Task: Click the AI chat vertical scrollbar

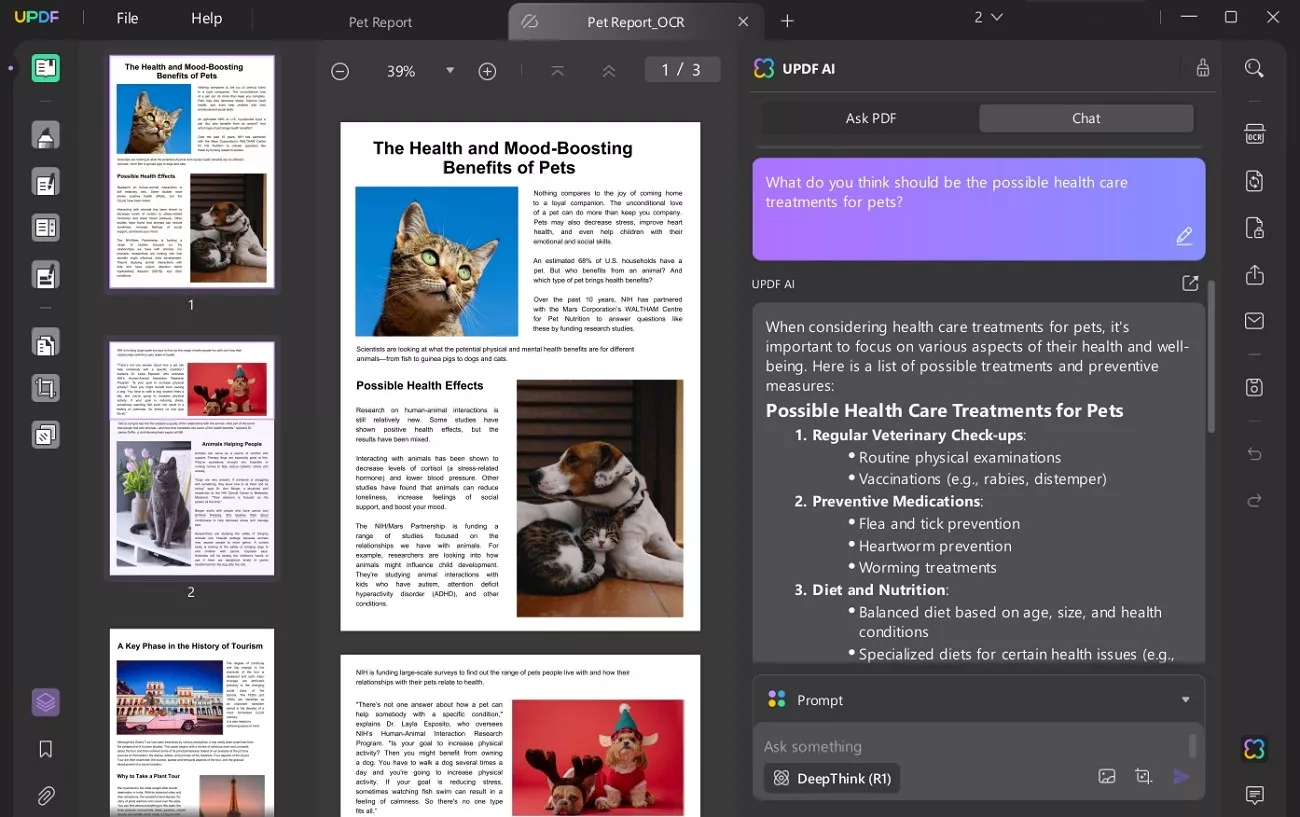Action: (1210, 358)
